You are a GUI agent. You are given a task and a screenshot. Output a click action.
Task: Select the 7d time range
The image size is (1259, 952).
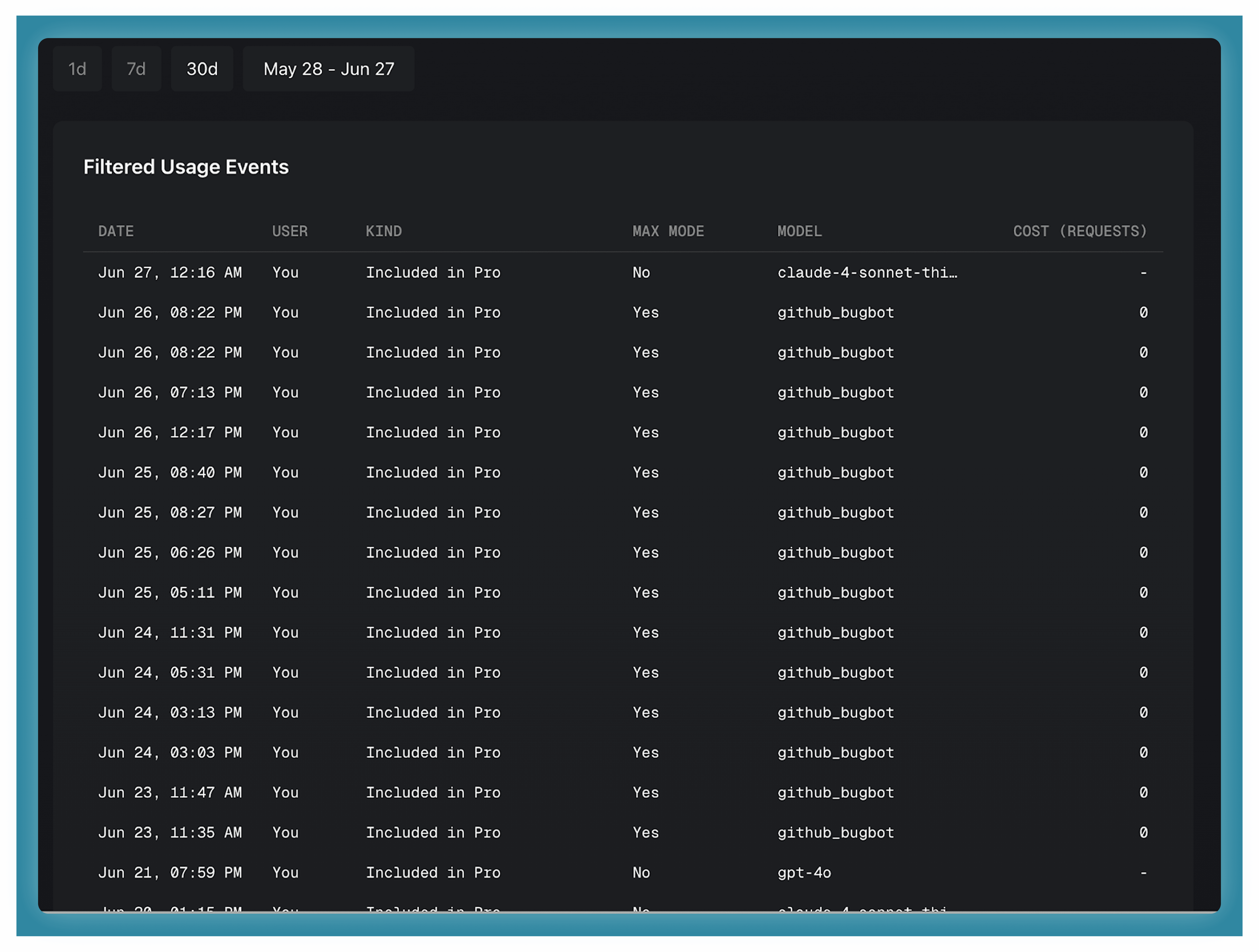coord(136,69)
